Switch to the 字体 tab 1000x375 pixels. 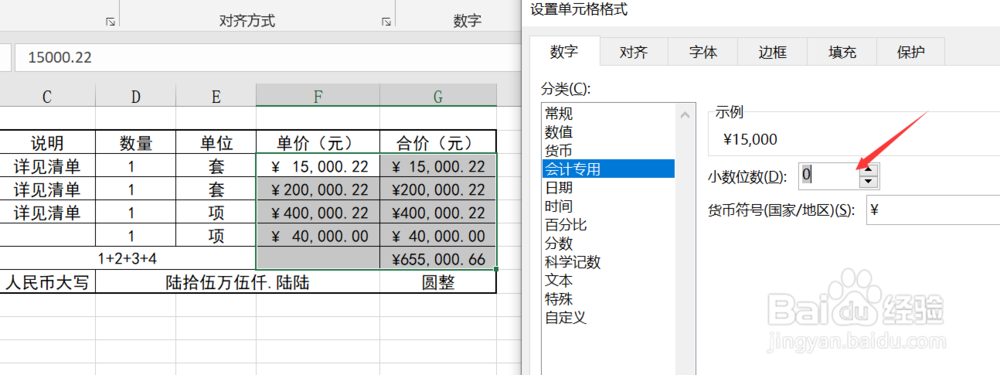pyautogui.click(x=703, y=52)
